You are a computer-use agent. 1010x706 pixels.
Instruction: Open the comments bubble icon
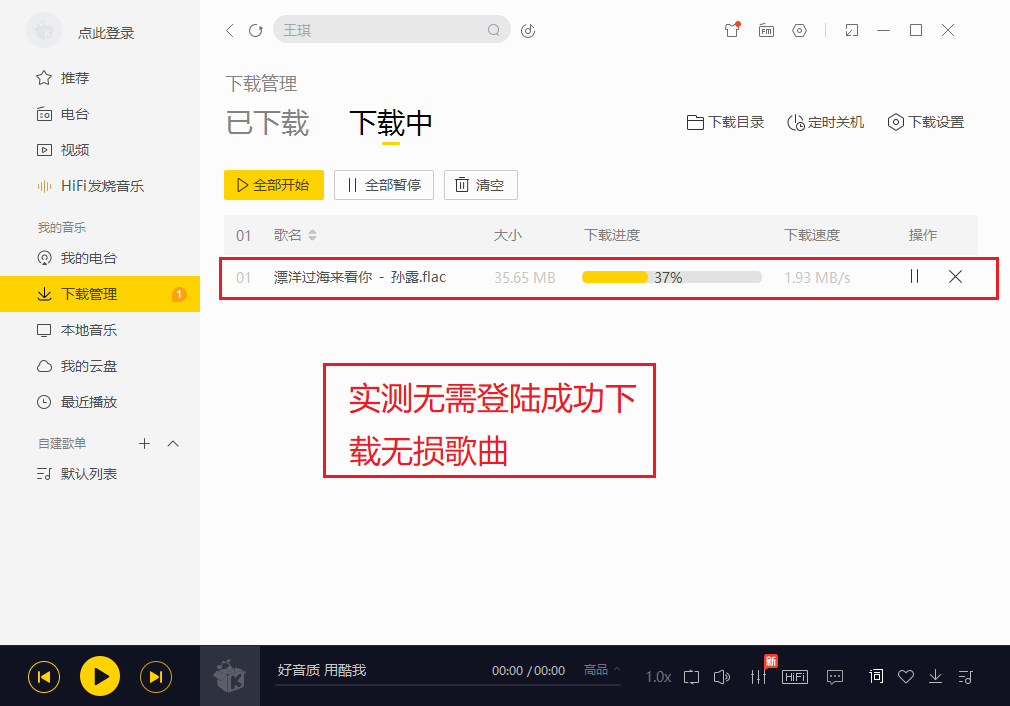(x=835, y=677)
